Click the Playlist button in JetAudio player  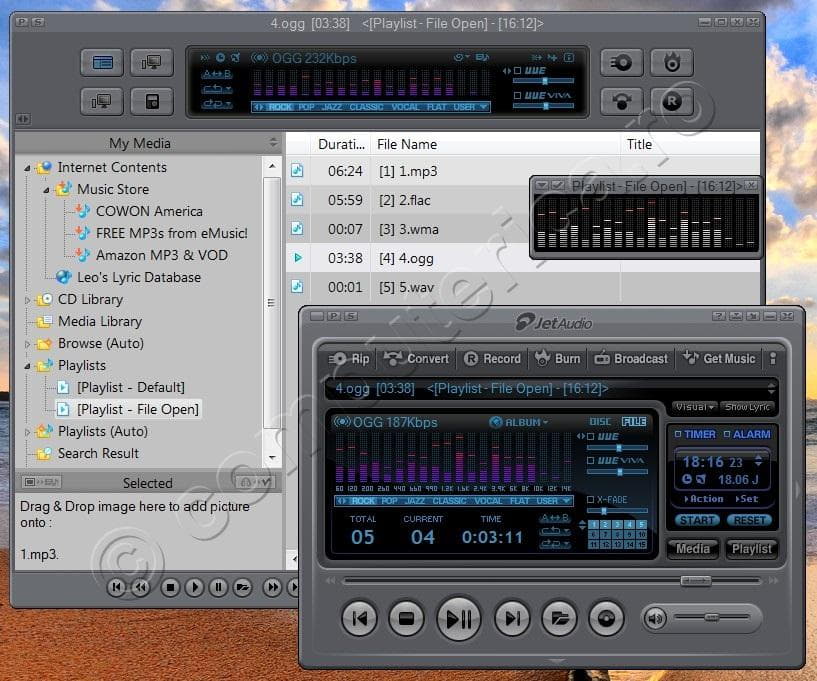pyautogui.click(x=751, y=549)
